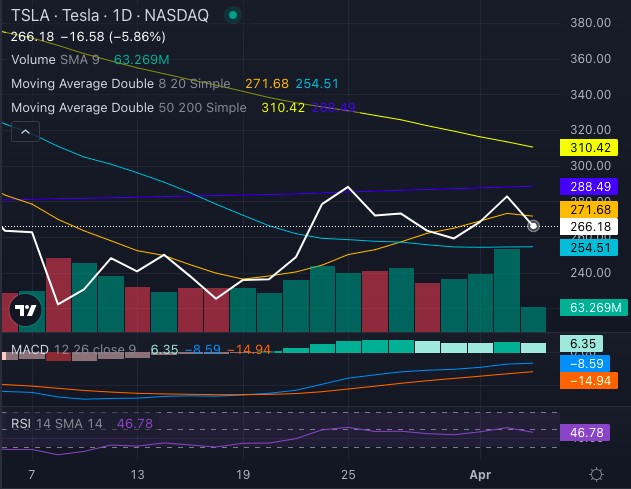Click the -14.94 signal line axis label

coord(589,380)
